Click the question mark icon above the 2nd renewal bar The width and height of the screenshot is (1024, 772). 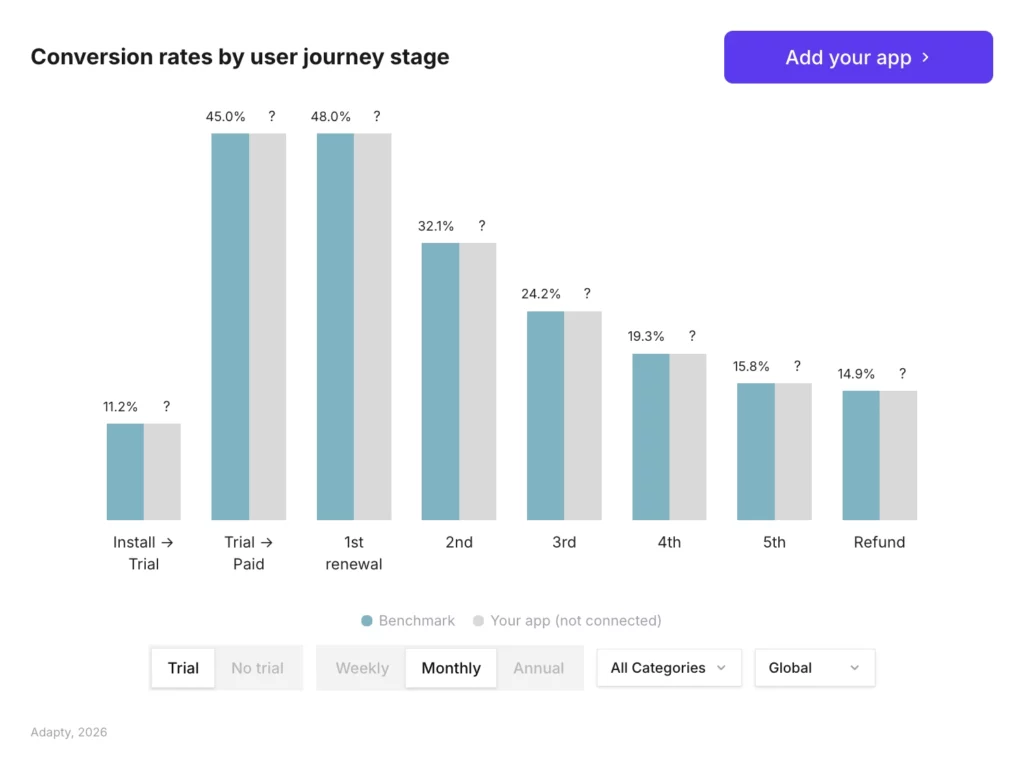pos(481,226)
